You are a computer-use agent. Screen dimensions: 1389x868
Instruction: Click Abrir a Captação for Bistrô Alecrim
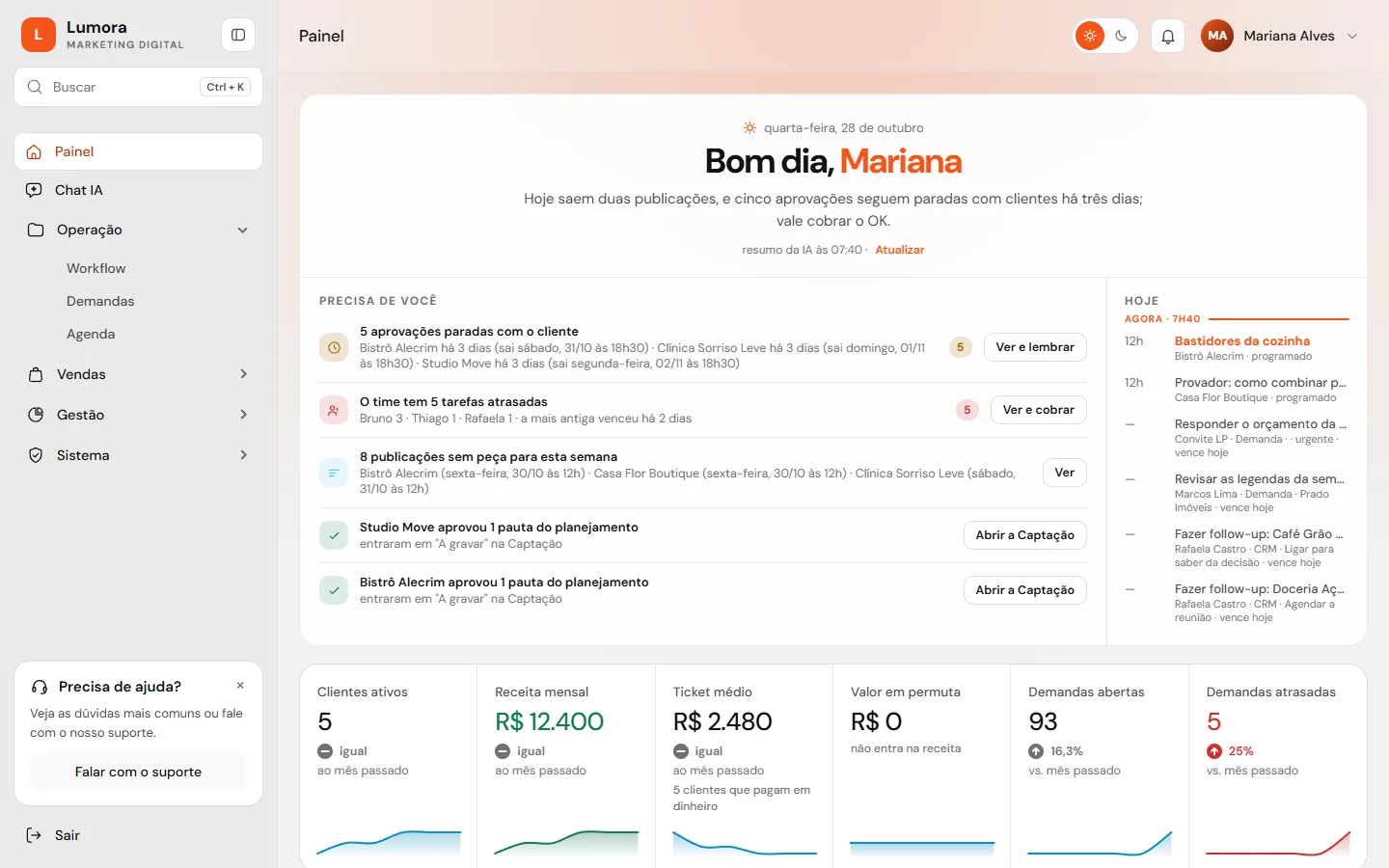point(1025,590)
